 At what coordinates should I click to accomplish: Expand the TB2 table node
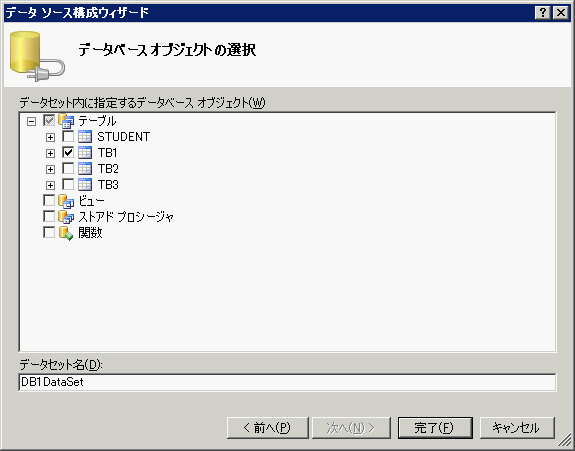(x=50, y=169)
